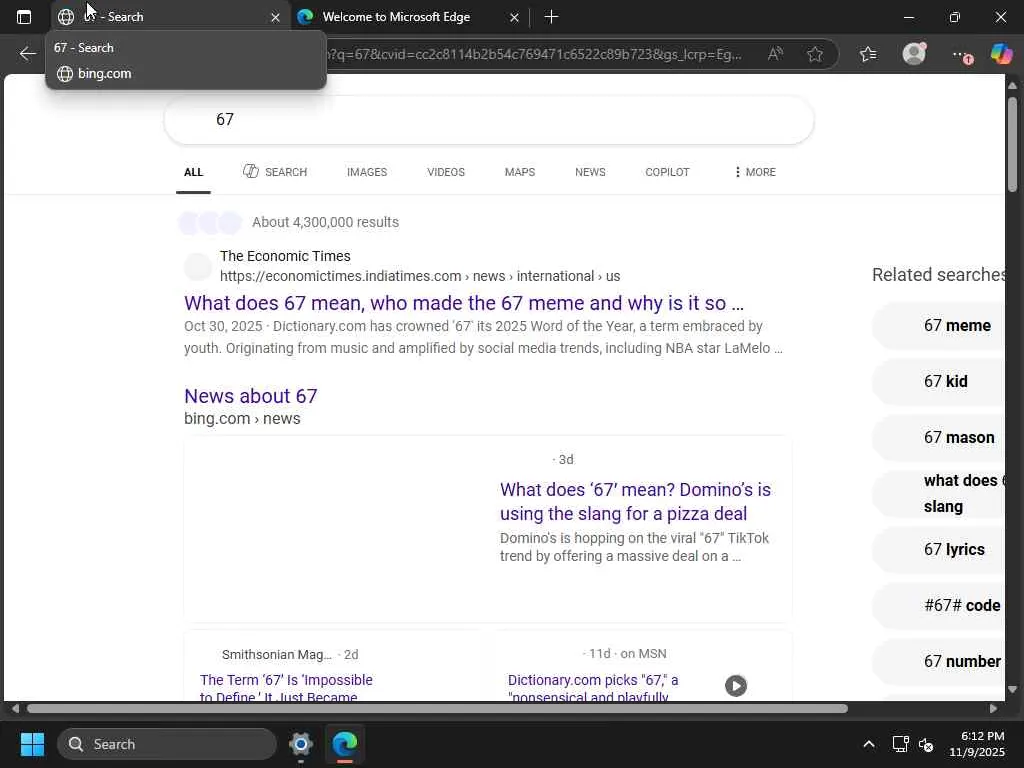Open a new tab with plus button
The image size is (1024, 768).
point(551,17)
